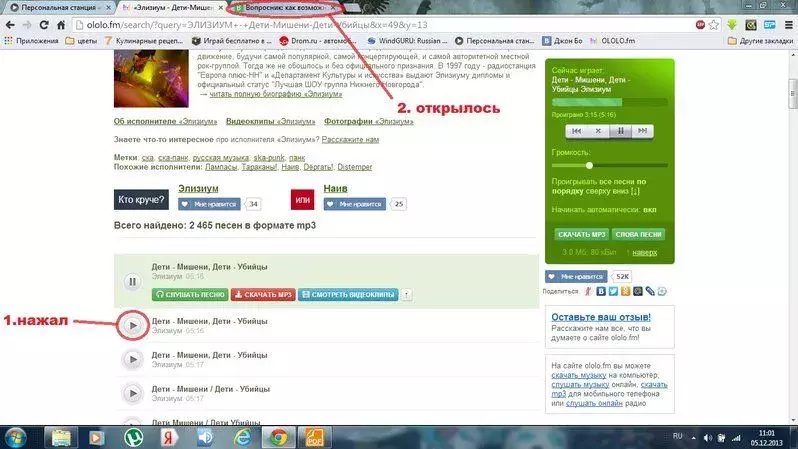798x449 pixels.
Task: Open Видеоклипы «Элизиум» link
Action: click(x=270, y=121)
